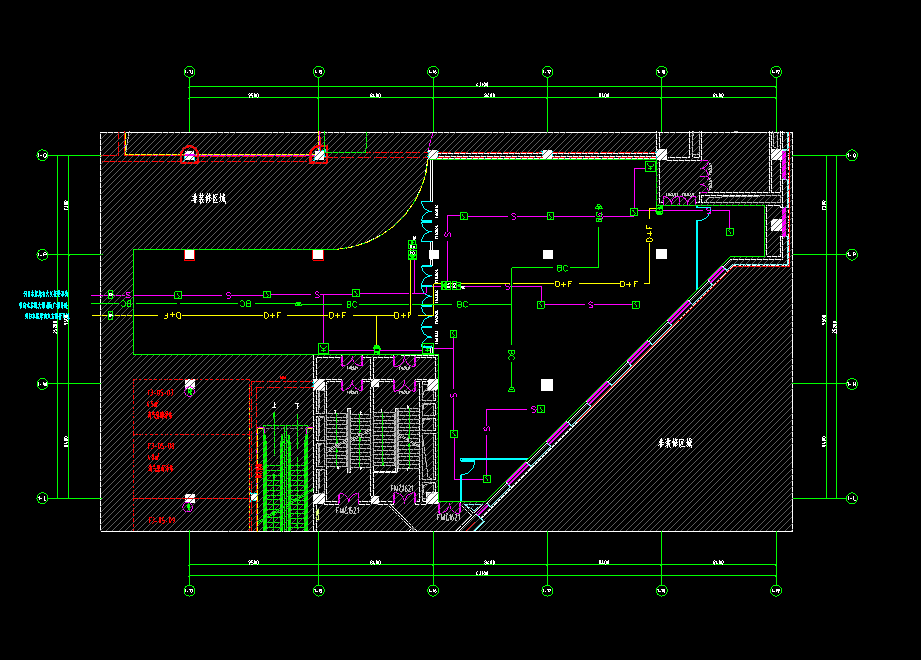Select the lower-right 非装修区域 text label
The height and width of the screenshot is (660, 921).
[675, 442]
